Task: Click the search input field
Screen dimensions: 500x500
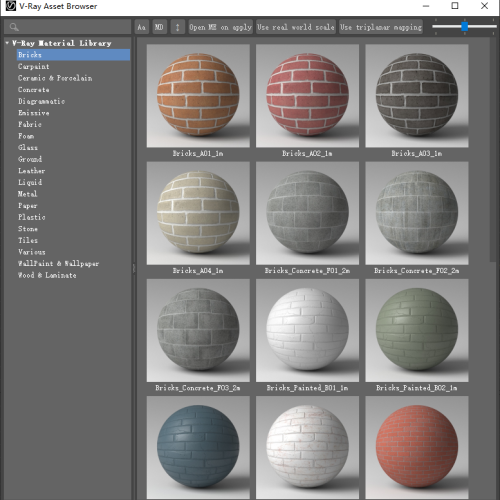Action: point(68,27)
